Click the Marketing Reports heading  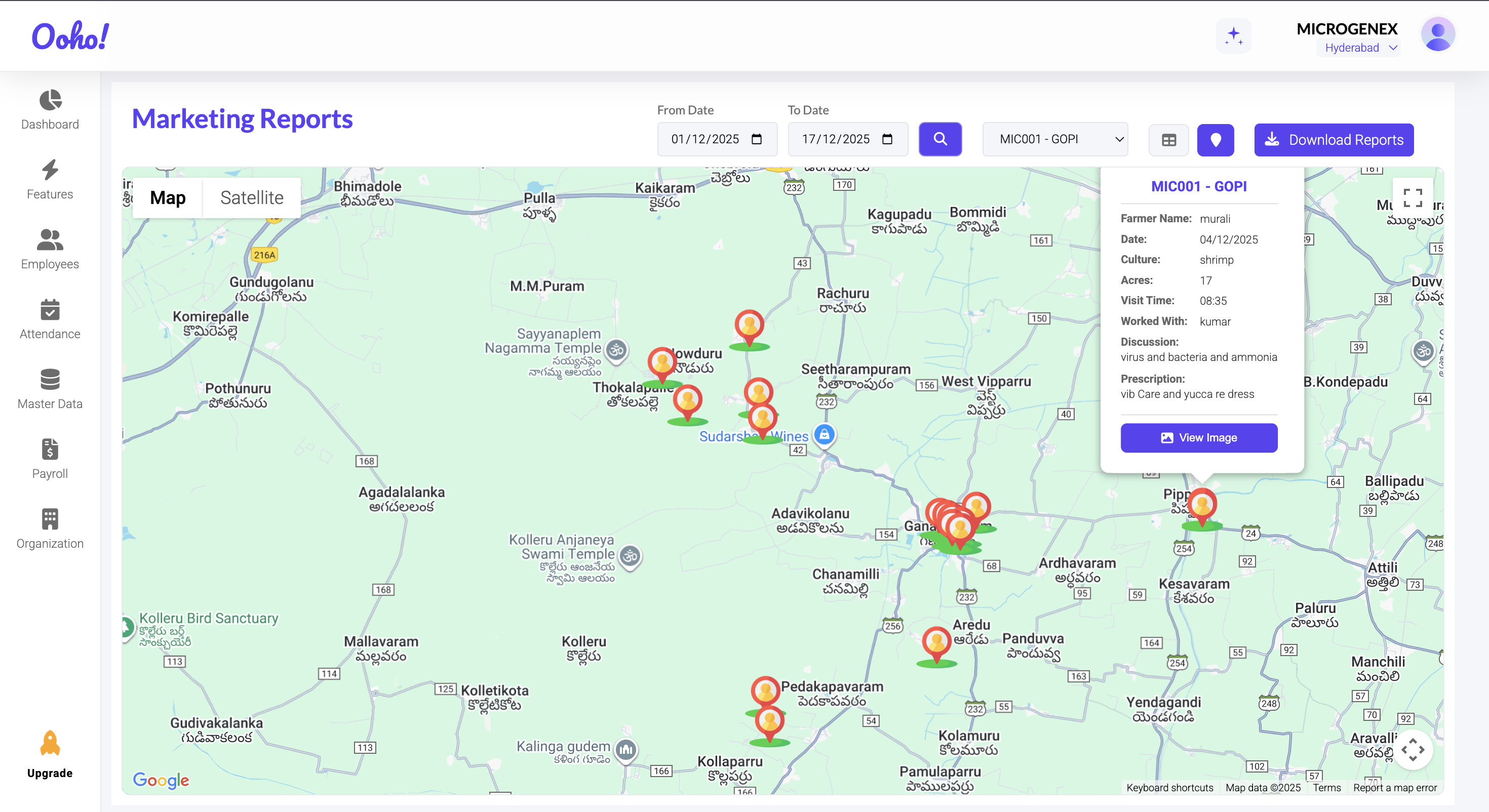click(242, 119)
